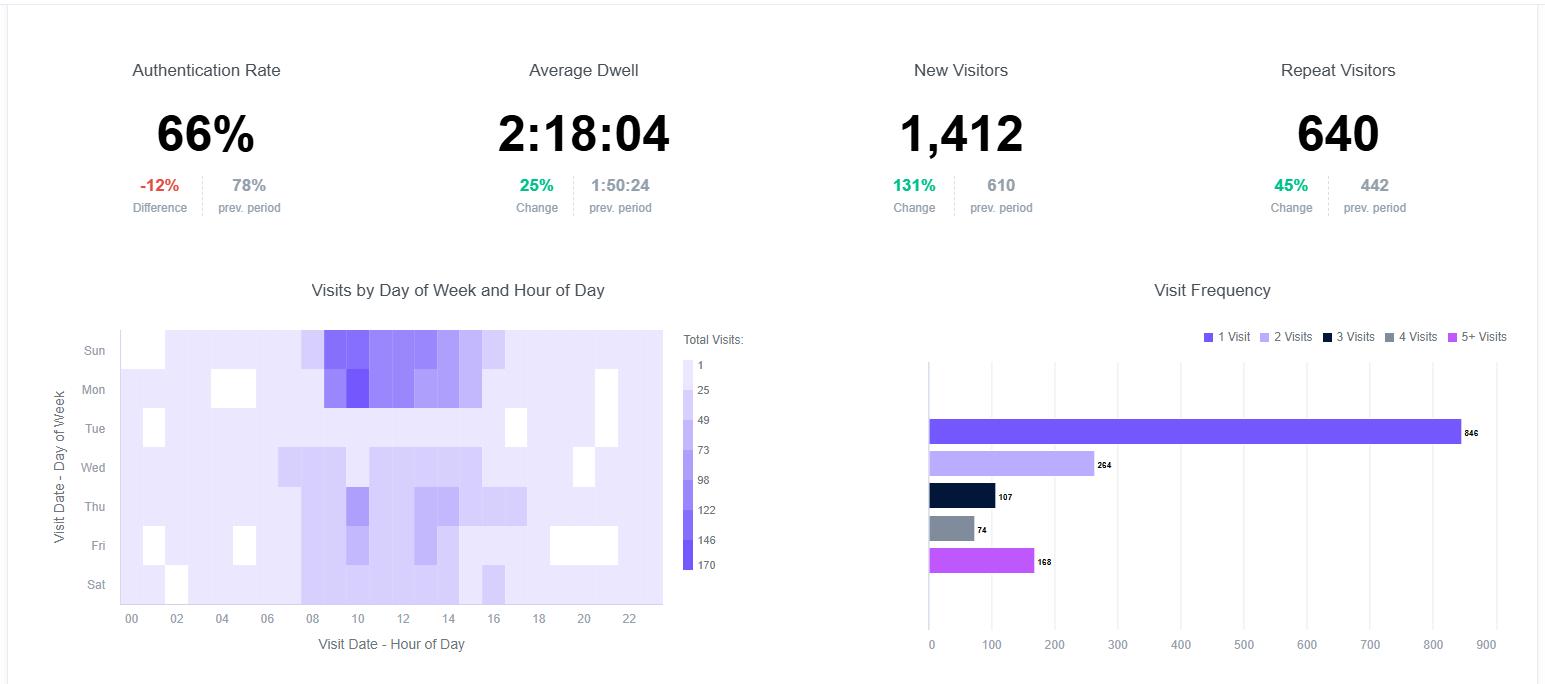Click the Average Dwell 2:18:04 value

pyautogui.click(x=584, y=134)
